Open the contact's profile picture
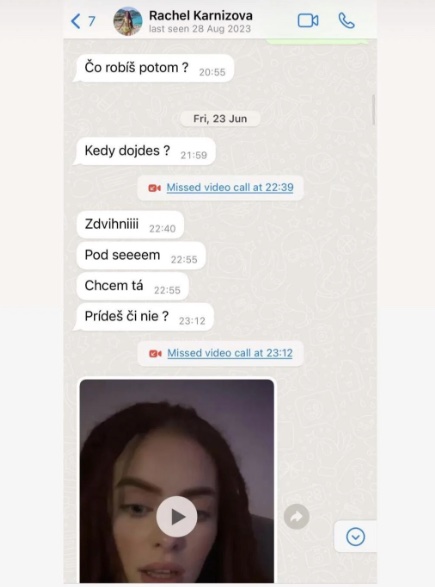This screenshot has width=435, height=587. click(128, 21)
